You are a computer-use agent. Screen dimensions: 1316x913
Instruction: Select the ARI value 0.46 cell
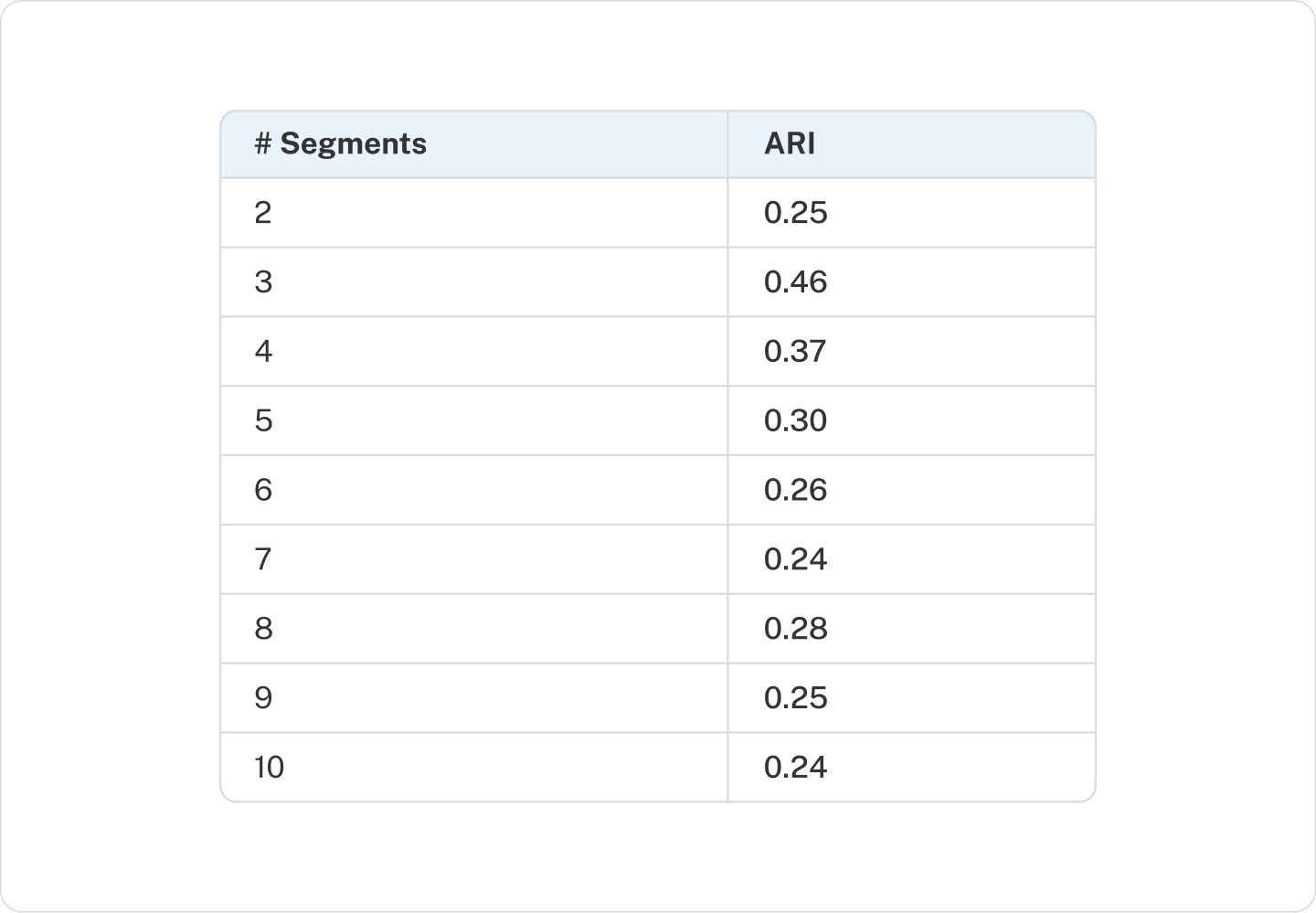coord(795,282)
